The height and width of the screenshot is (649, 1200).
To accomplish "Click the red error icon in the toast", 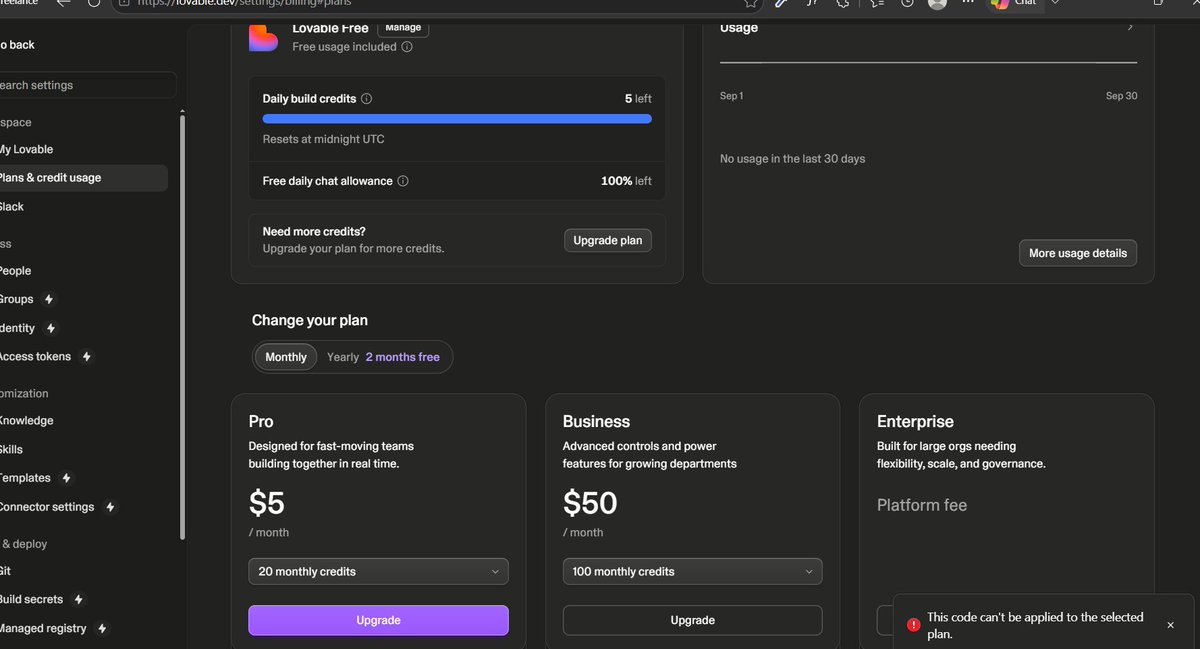I will 913,625.
